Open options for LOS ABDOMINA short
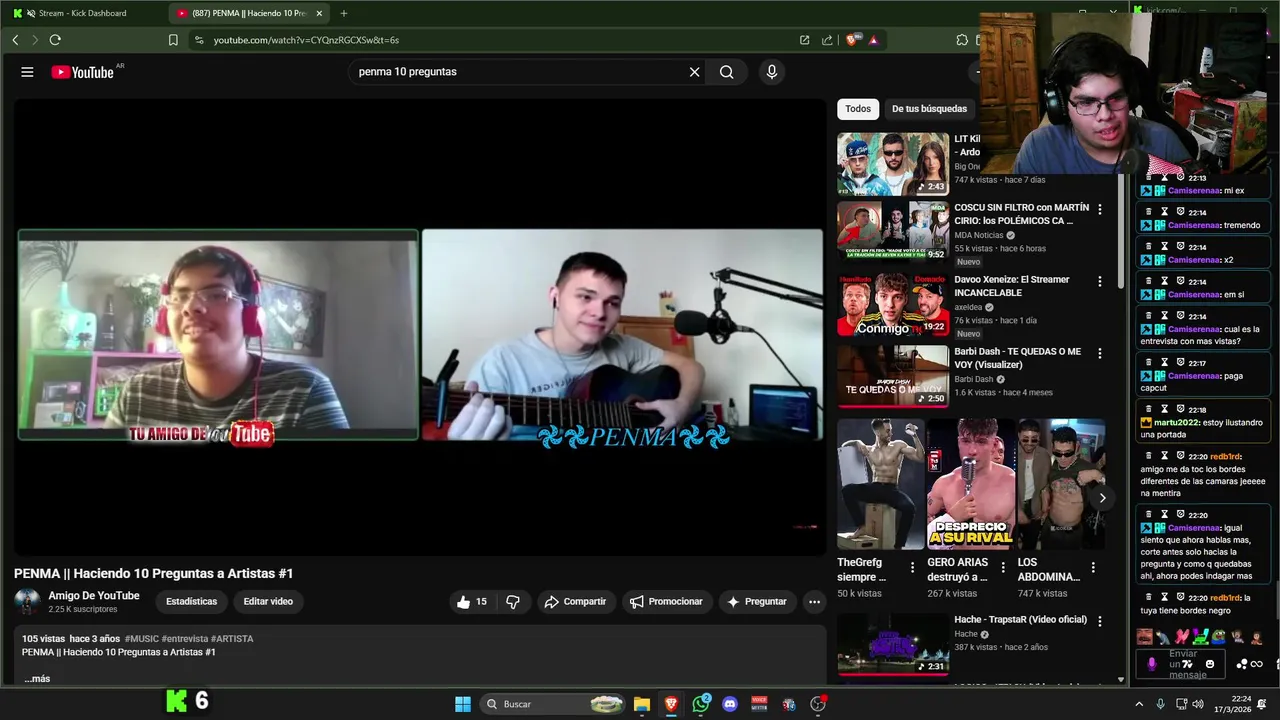This screenshot has width=1280, height=720. point(1093,567)
